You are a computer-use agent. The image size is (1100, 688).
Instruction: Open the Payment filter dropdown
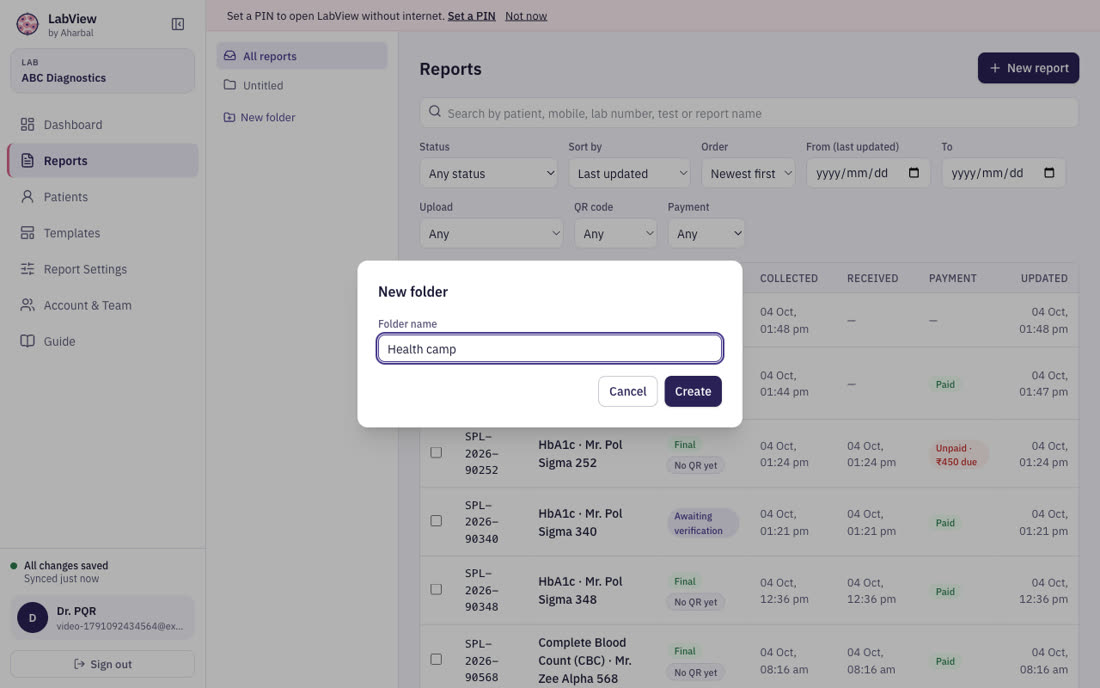706,234
